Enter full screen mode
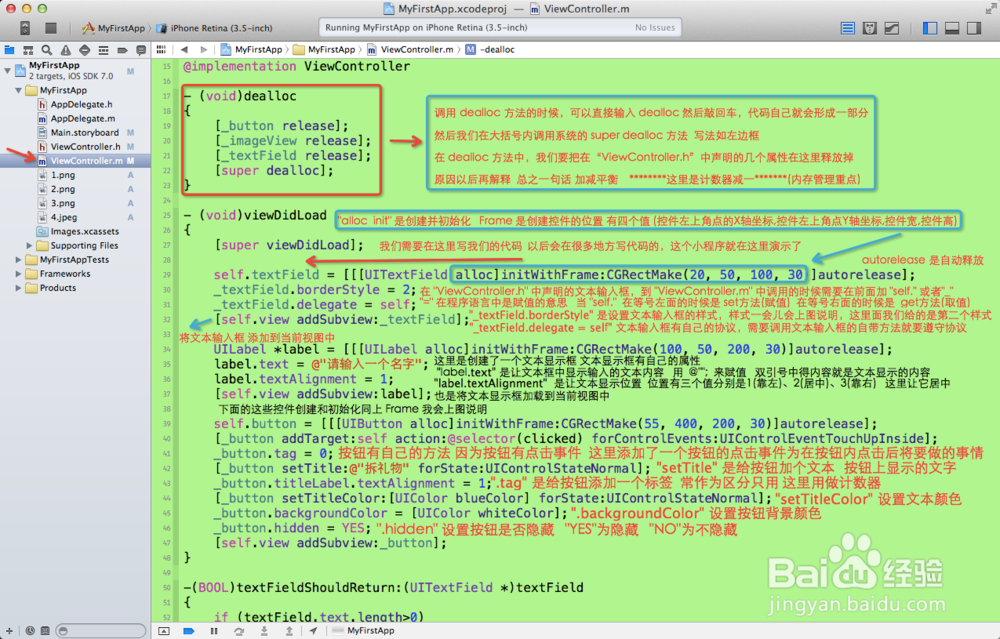The image size is (1000, 639). coord(990,8)
